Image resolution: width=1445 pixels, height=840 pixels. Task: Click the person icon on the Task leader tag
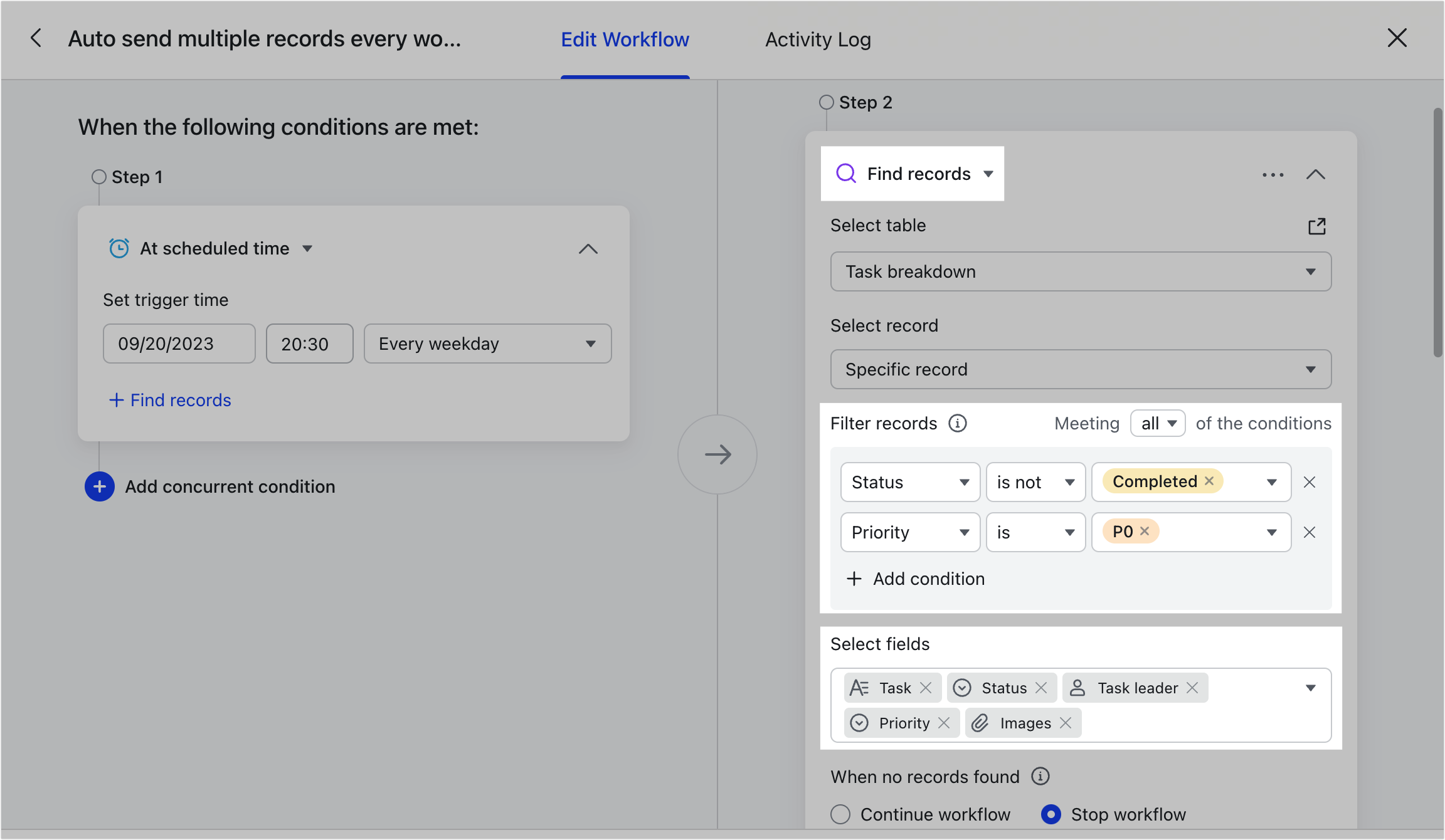(1078, 687)
